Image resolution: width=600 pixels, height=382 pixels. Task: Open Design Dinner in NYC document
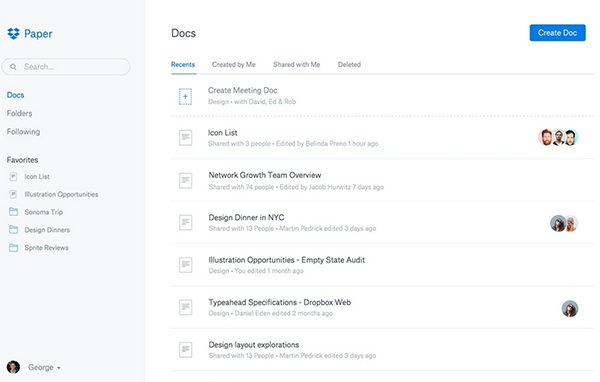pos(246,217)
